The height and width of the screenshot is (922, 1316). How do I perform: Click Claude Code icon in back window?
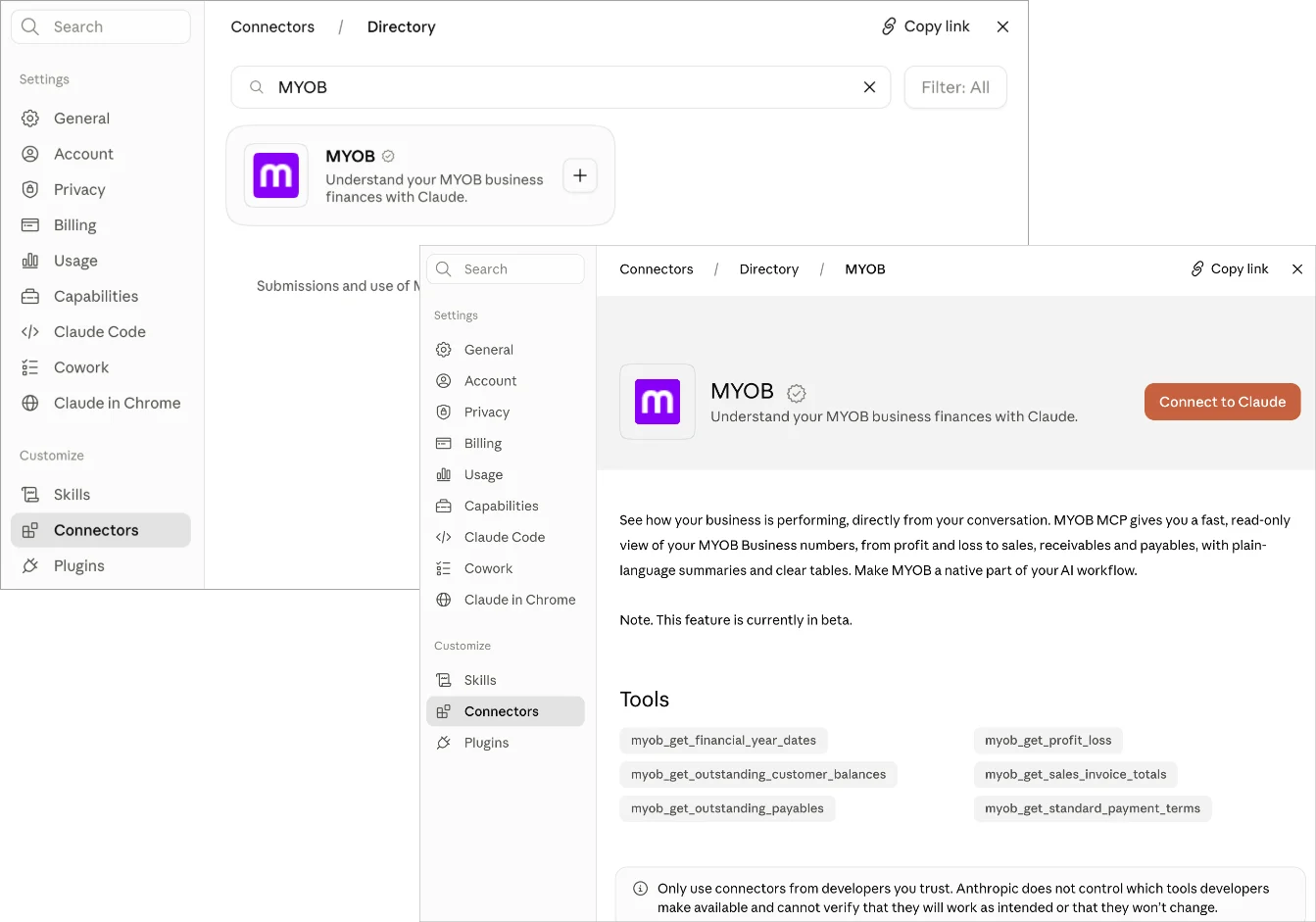point(30,332)
